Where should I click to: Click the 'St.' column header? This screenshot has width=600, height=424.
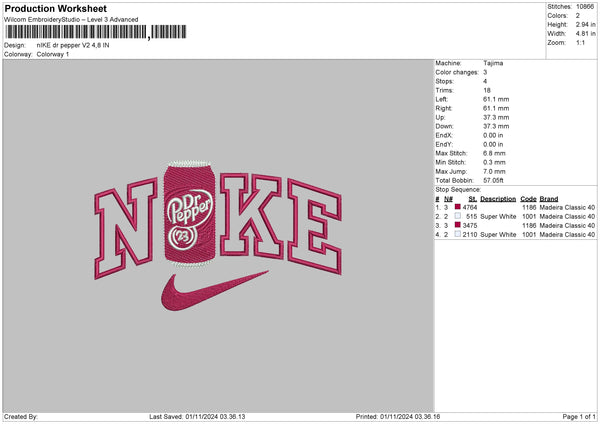[473, 199]
